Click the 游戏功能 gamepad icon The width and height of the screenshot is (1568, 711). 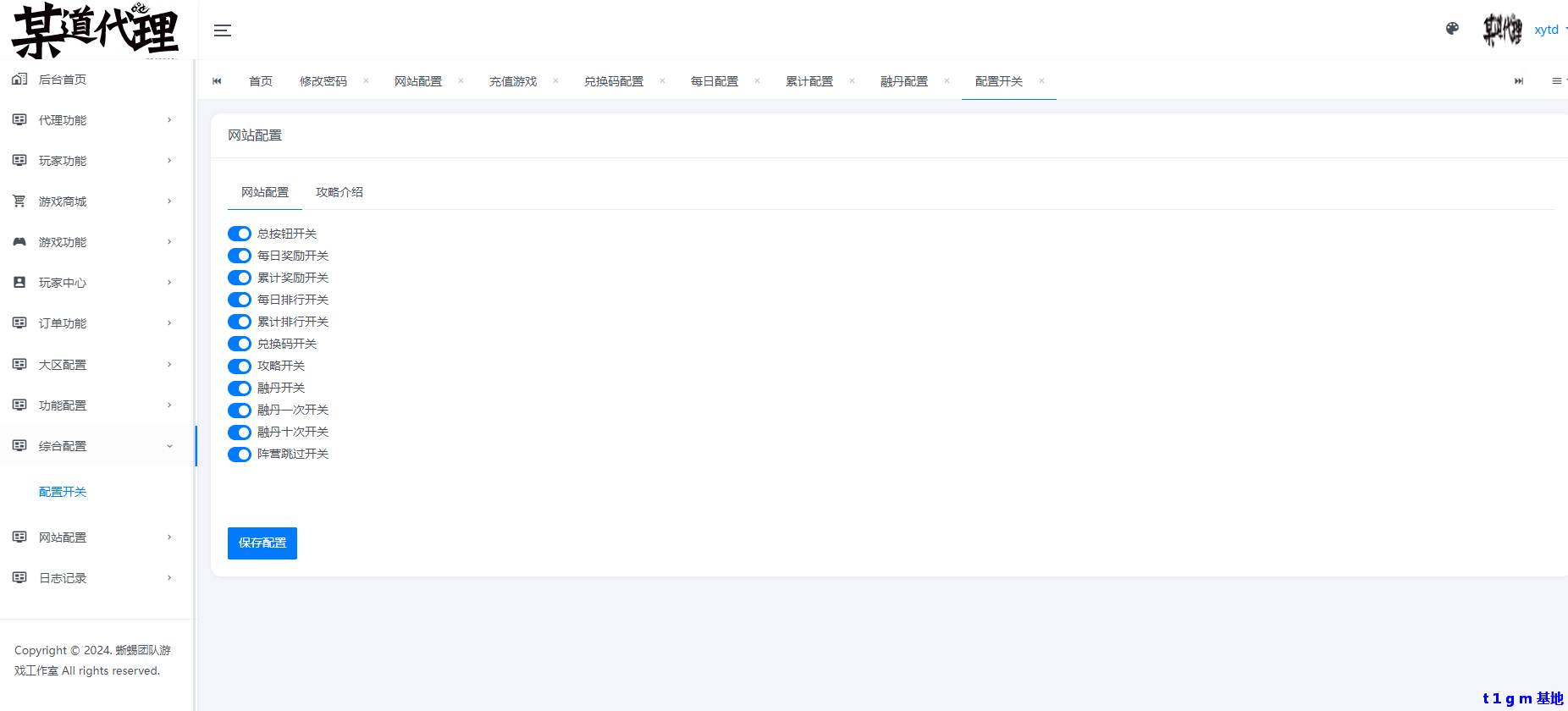point(19,242)
